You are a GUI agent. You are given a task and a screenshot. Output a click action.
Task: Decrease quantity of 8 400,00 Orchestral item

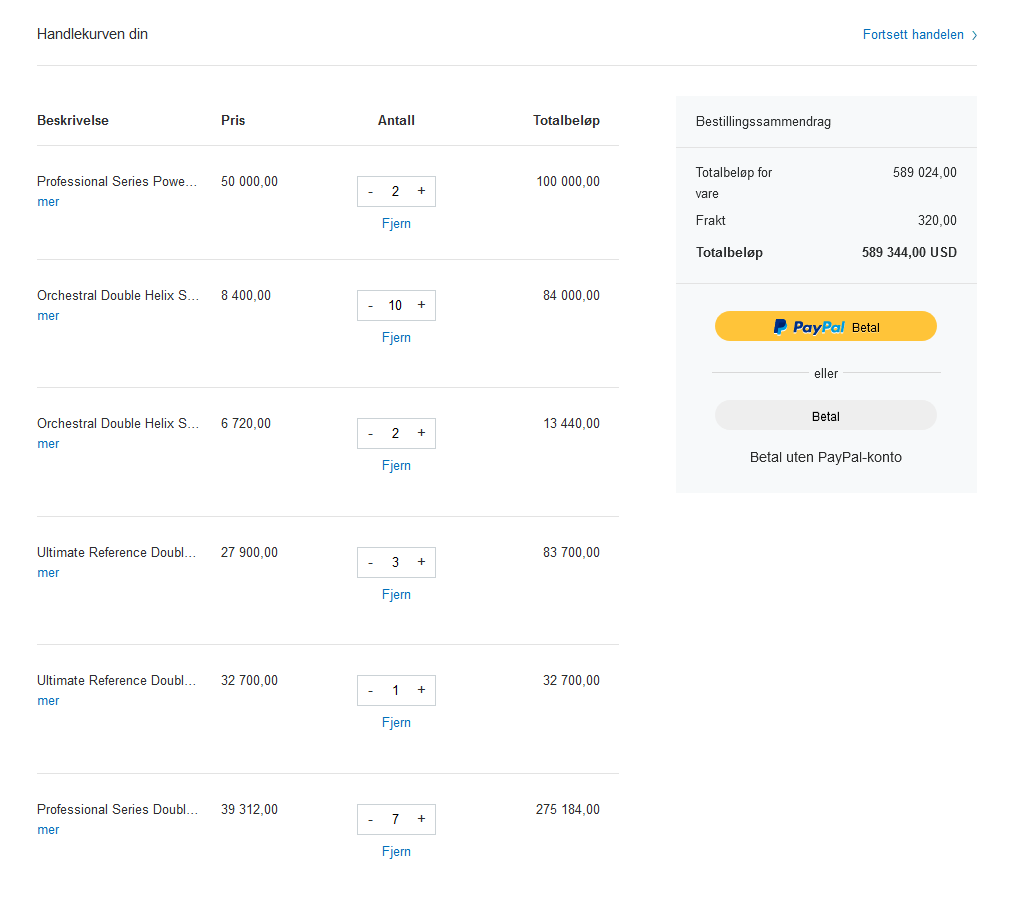coord(371,305)
